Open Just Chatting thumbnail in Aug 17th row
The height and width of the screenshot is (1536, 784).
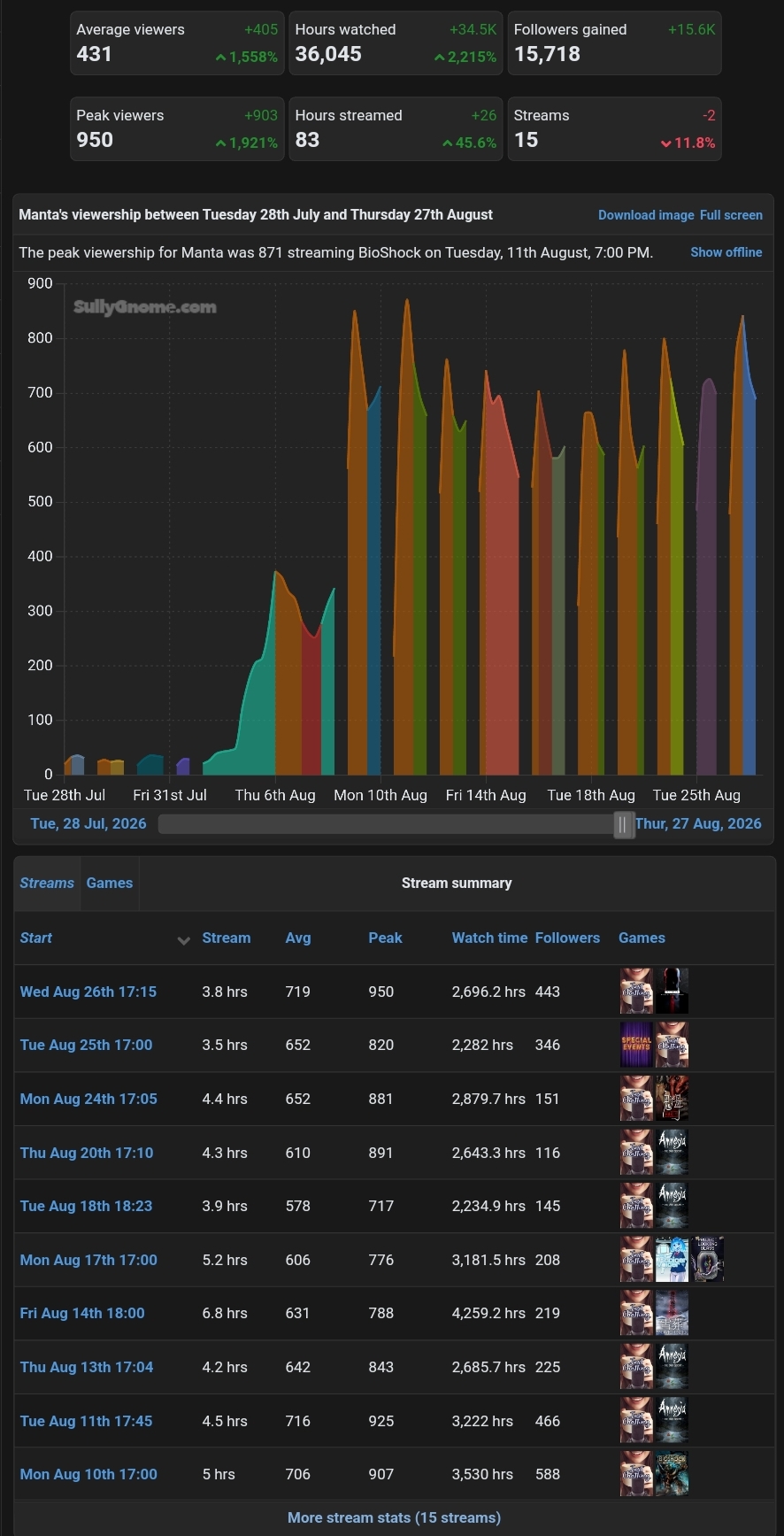click(x=636, y=1260)
